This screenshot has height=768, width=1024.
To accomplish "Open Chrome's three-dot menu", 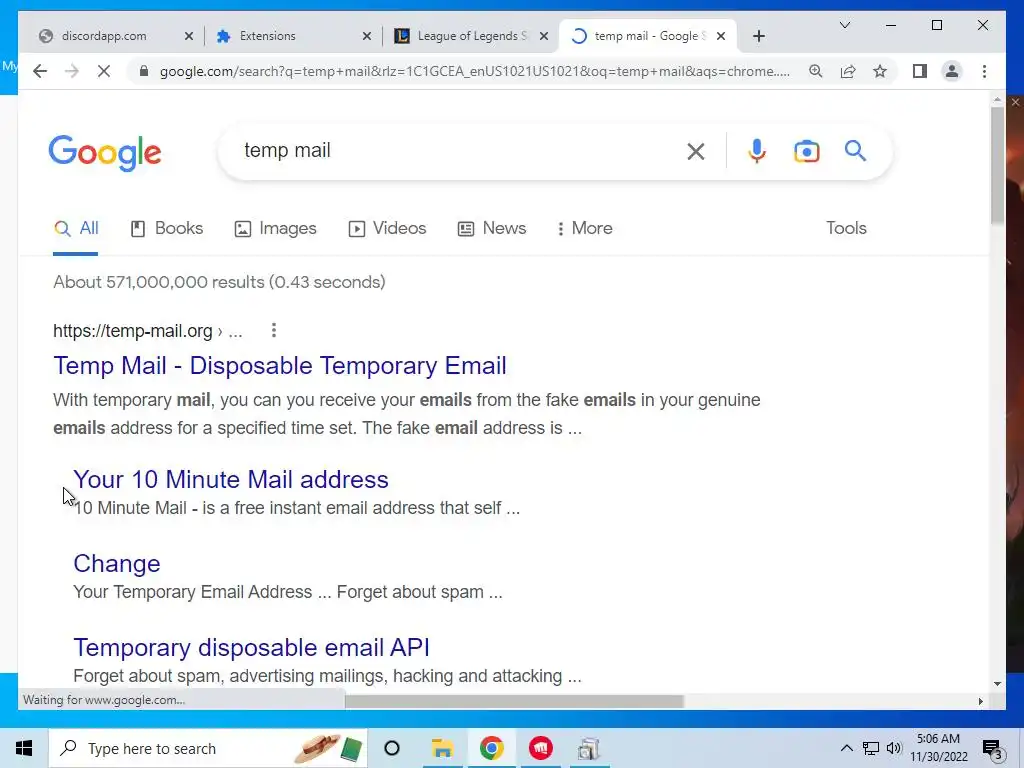I will 984,71.
